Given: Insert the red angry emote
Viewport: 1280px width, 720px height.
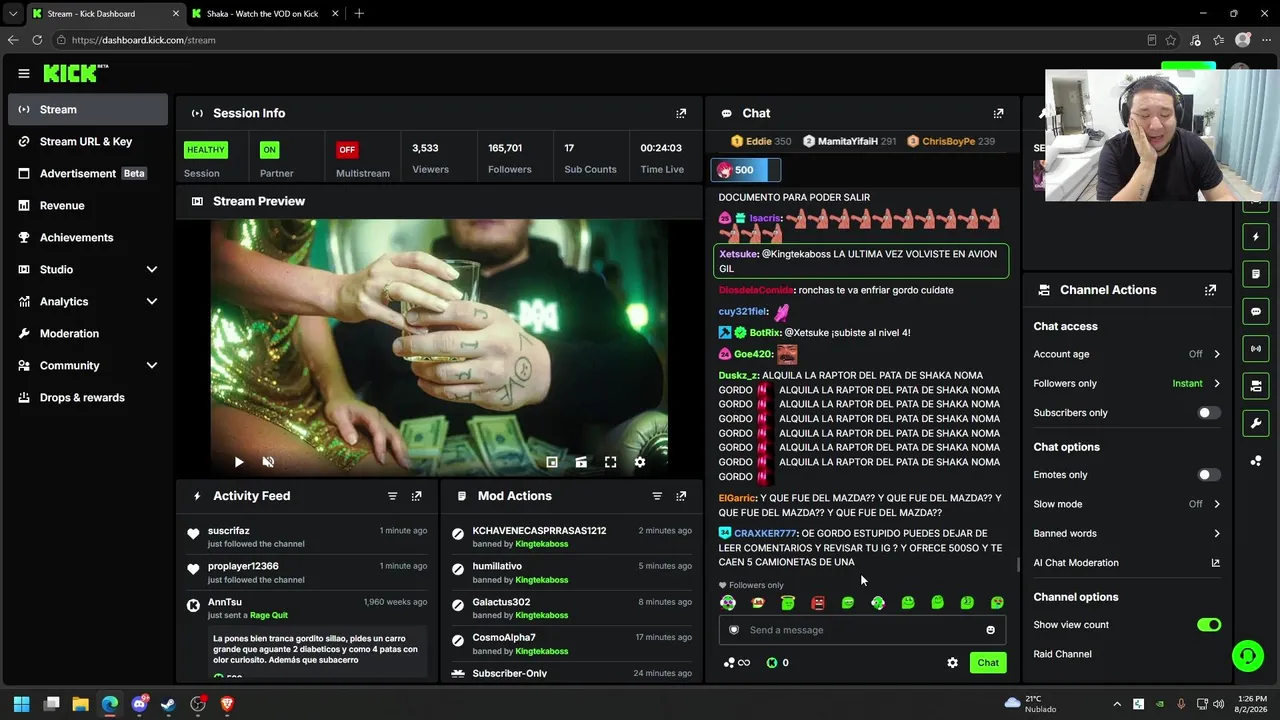Looking at the screenshot, I should [818, 603].
